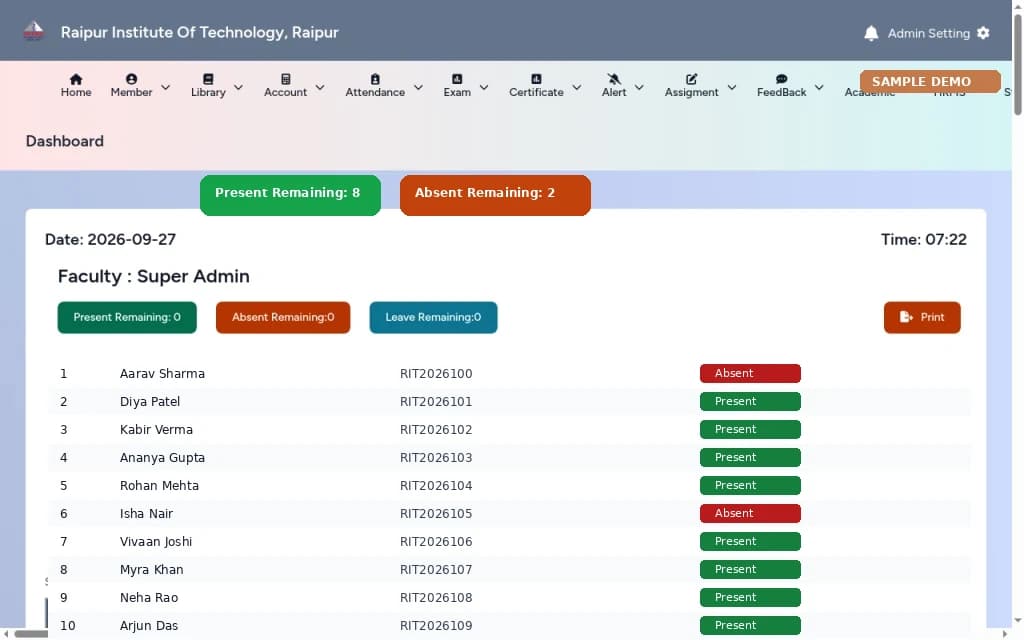This screenshot has width=1024, height=640.
Task: Click the name Vivaan Joshi
Action: tap(156, 541)
